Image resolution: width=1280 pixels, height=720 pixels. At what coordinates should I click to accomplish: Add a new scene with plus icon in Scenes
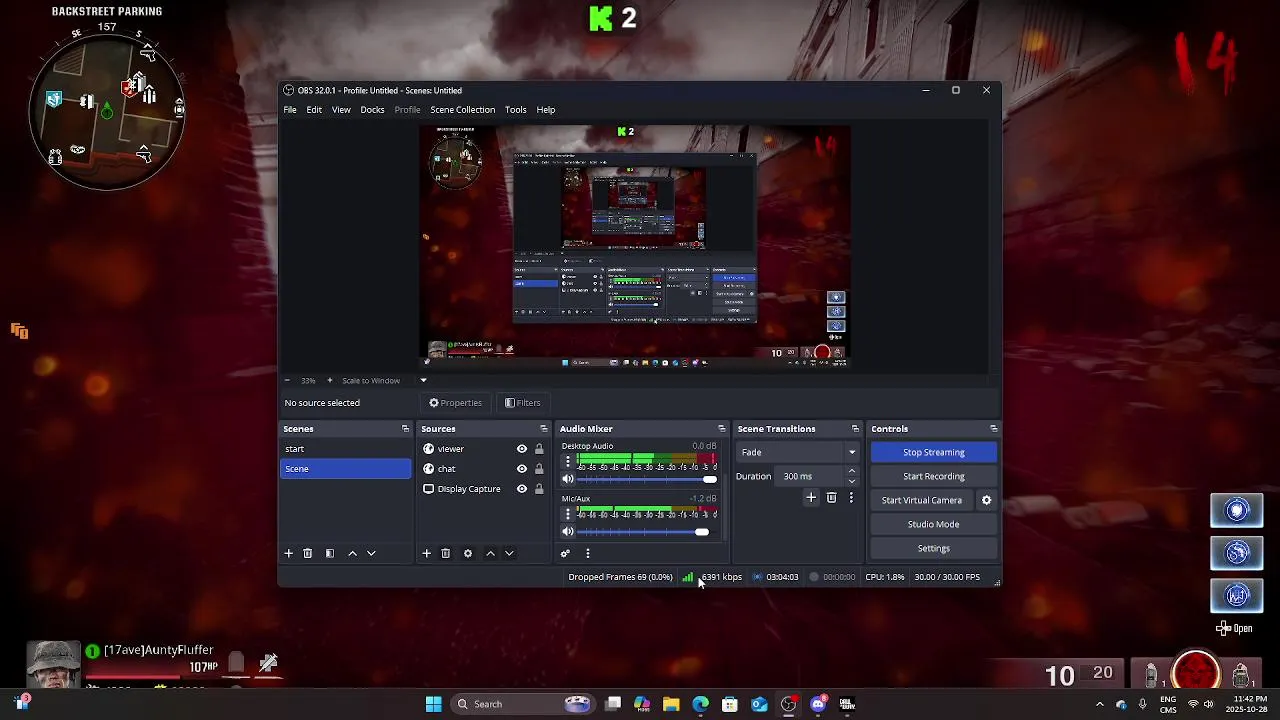(289, 553)
